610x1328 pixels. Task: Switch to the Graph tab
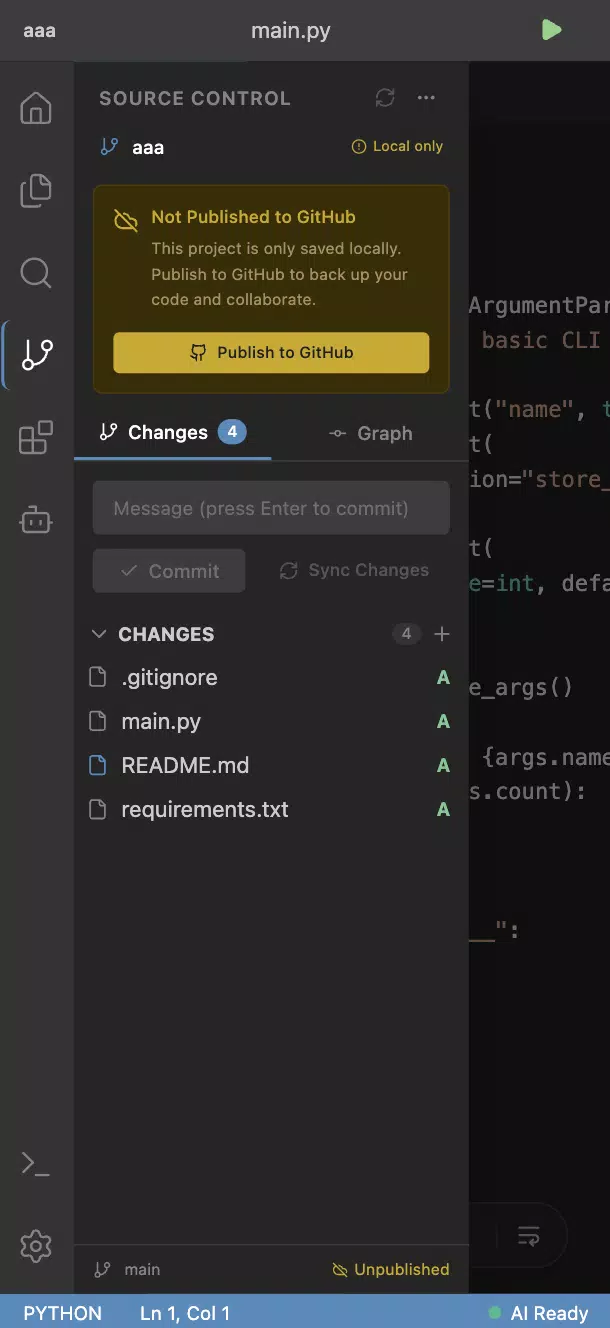[370, 433]
